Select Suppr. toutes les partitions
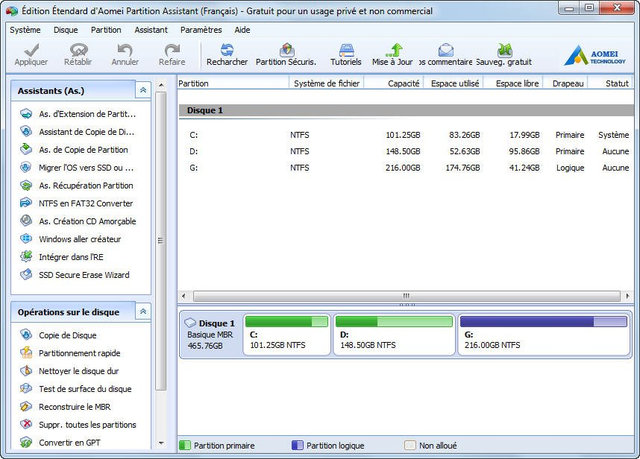Image resolution: width=640 pixels, height=459 pixels. point(78,425)
